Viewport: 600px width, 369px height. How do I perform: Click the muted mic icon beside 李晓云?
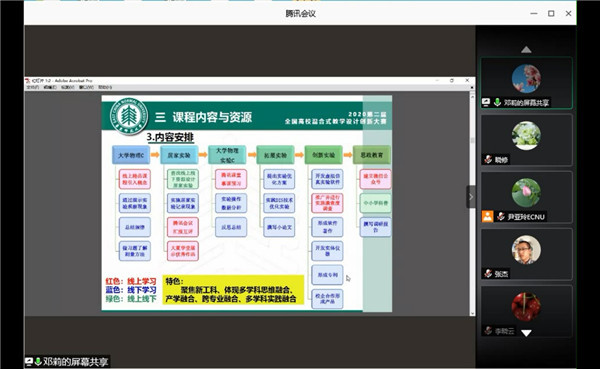click(x=488, y=330)
